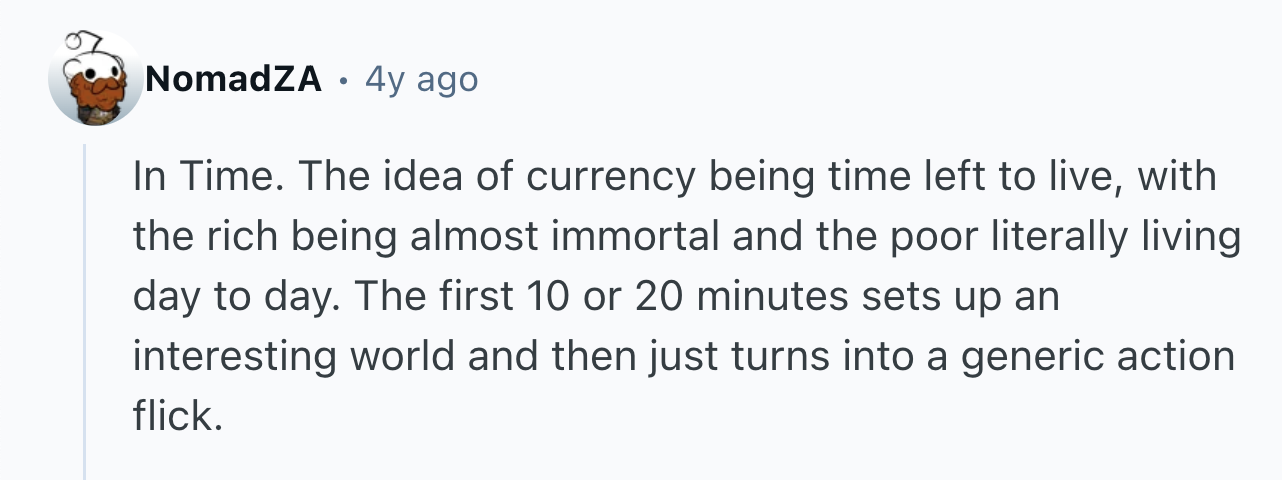
Task: Click the dot separator after the username
Action: point(343,79)
